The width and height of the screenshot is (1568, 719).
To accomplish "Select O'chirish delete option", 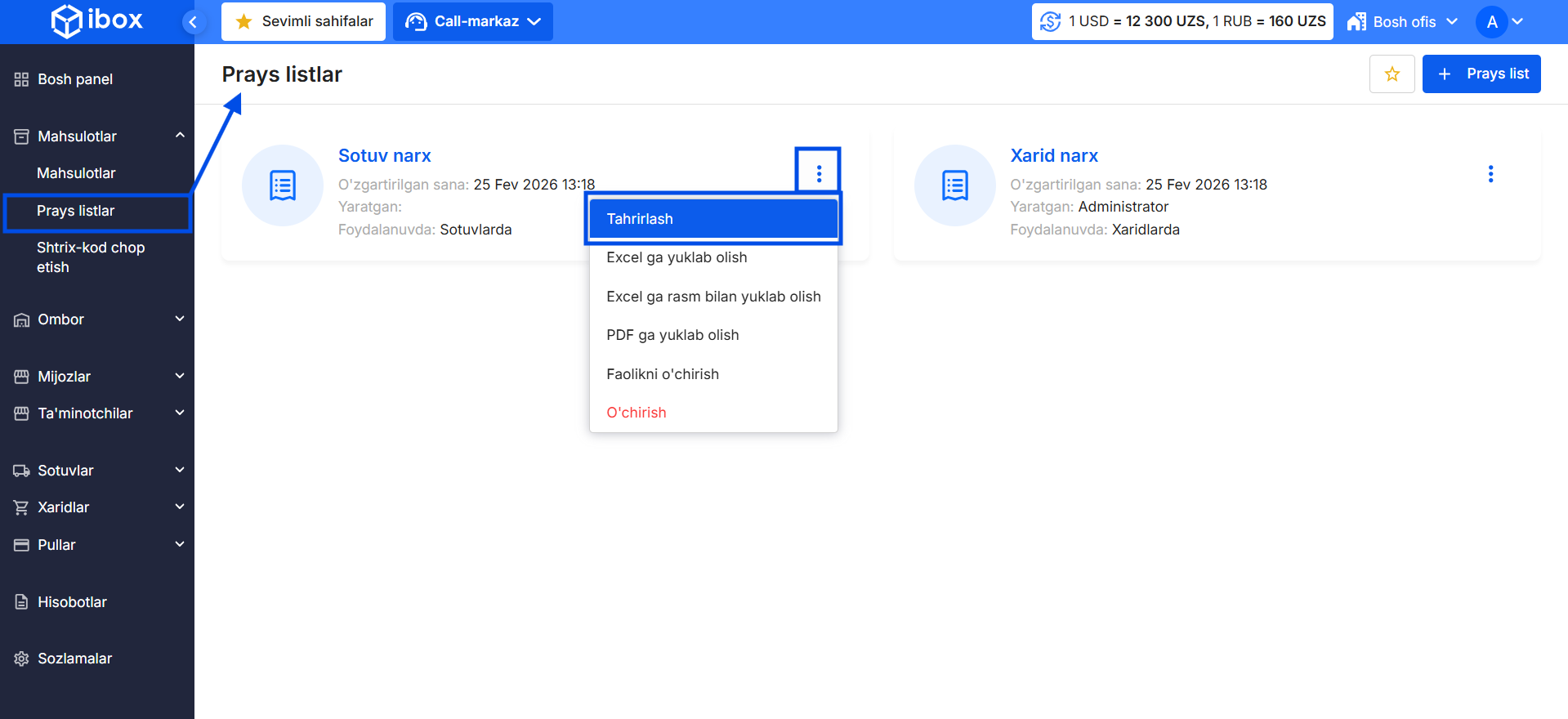I will (637, 413).
